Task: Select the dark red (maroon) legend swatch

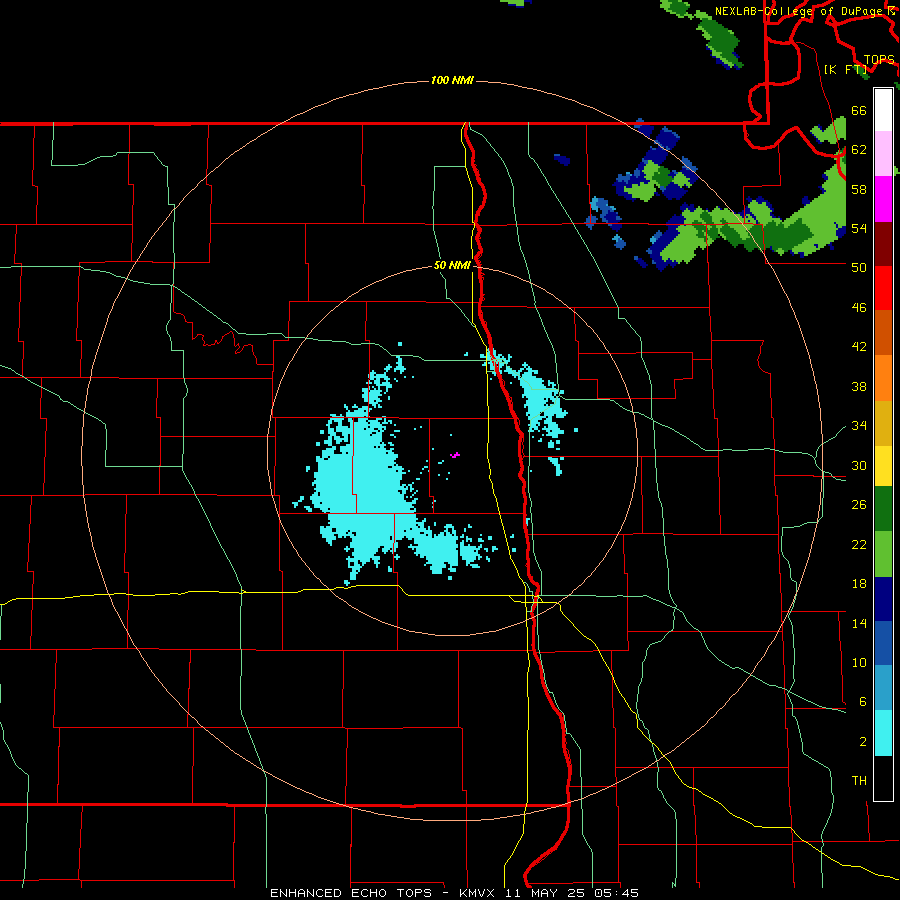Action: pyautogui.click(x=883, y=243)
